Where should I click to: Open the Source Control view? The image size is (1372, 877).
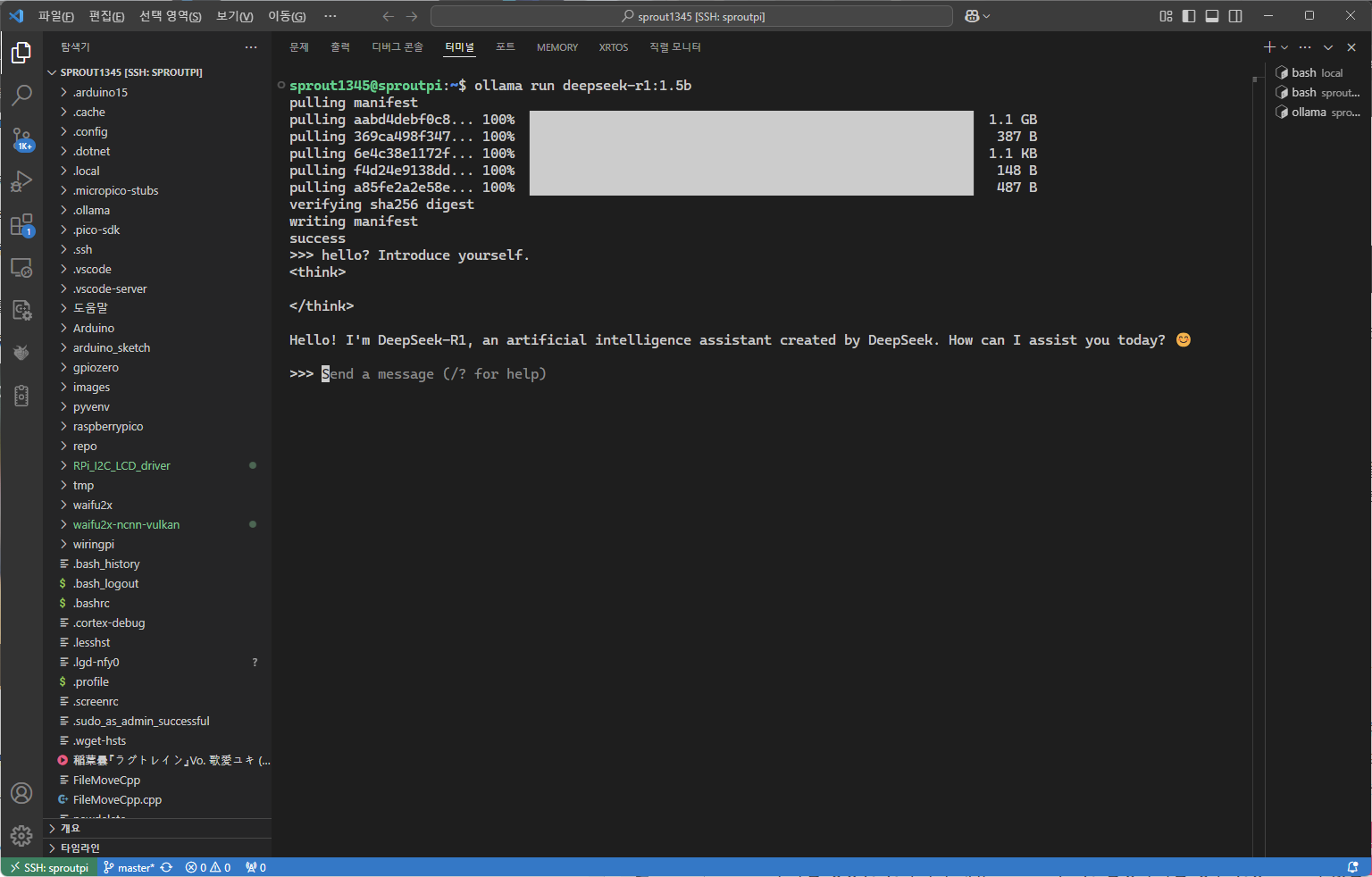21,138
